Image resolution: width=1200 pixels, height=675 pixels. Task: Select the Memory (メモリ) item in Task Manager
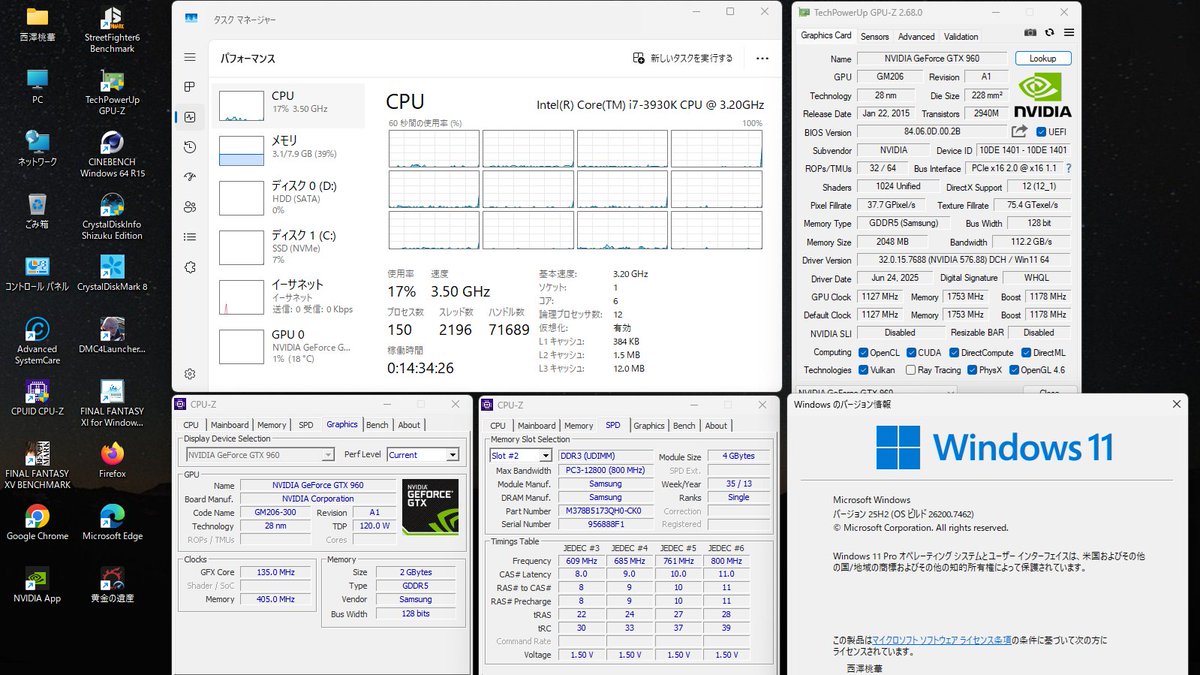coord(290,149)
